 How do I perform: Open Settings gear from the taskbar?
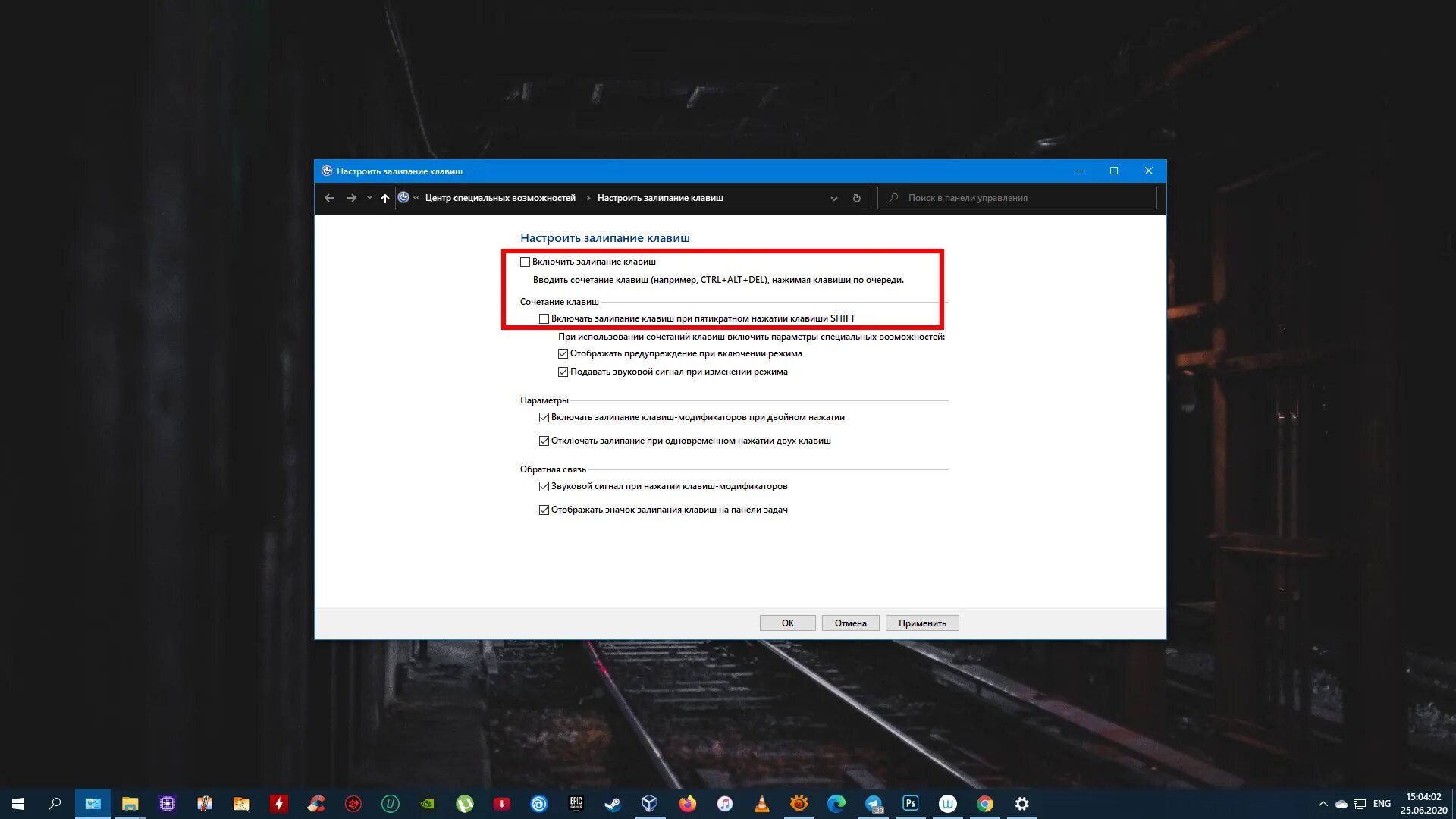(1022, 804)
